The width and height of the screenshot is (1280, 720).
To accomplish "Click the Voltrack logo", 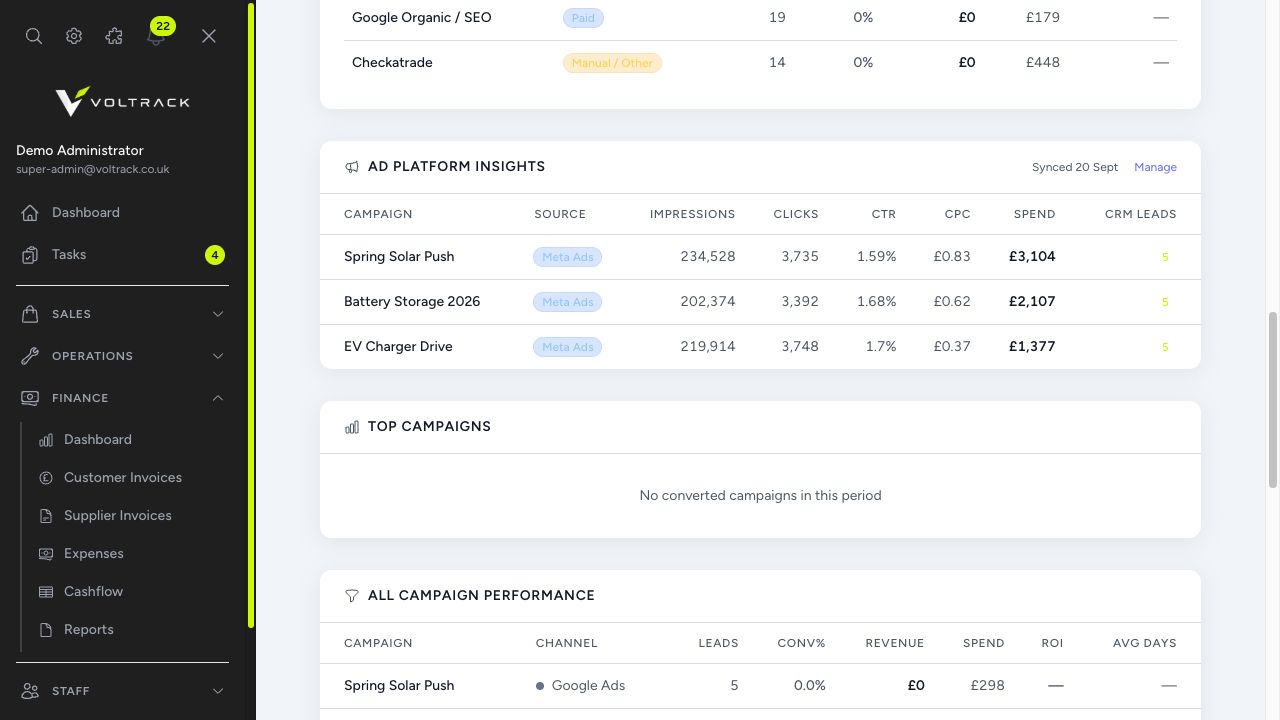I will click(122, 101).
